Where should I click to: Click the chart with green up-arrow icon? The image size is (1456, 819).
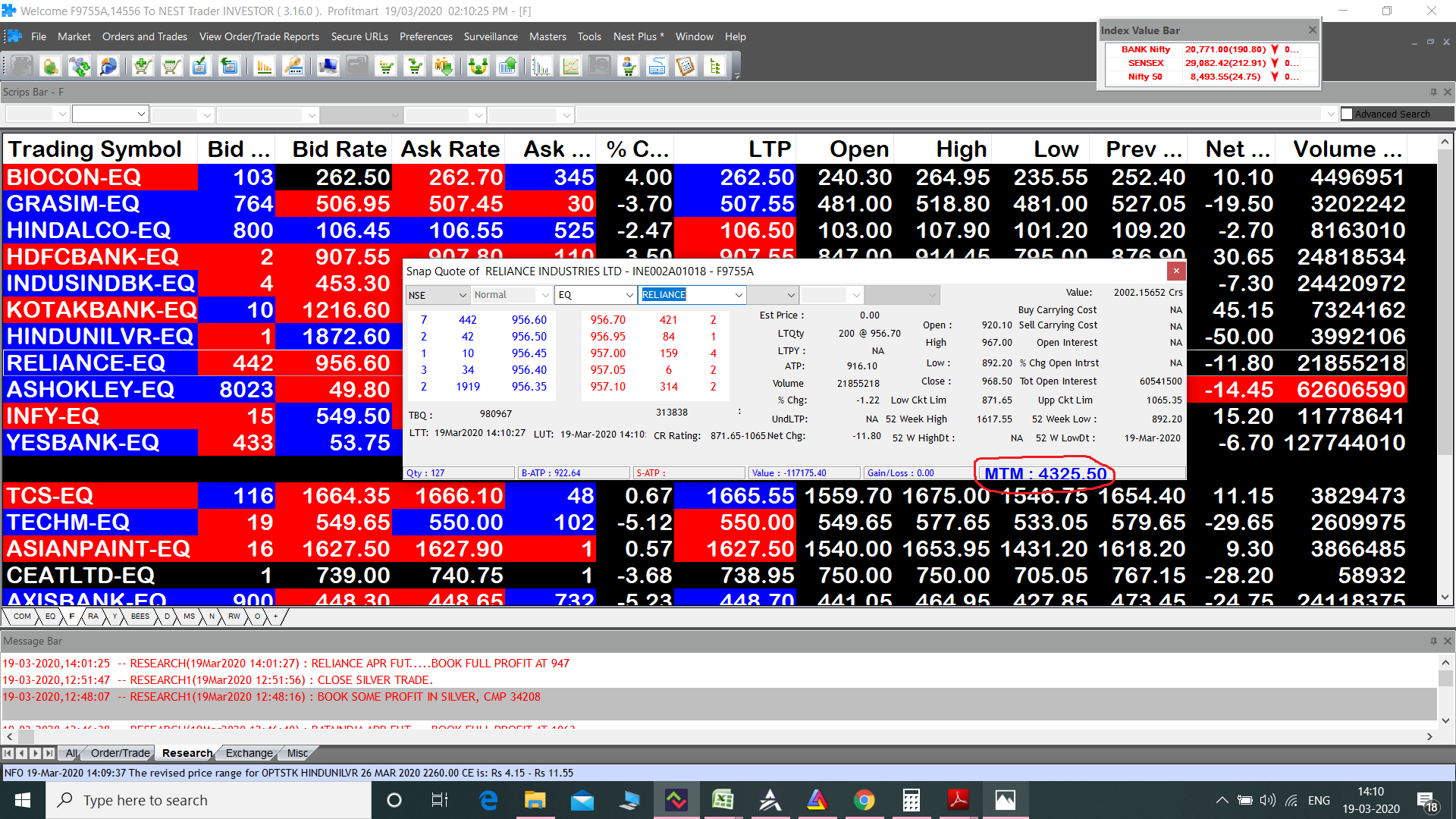coord(507,67)
